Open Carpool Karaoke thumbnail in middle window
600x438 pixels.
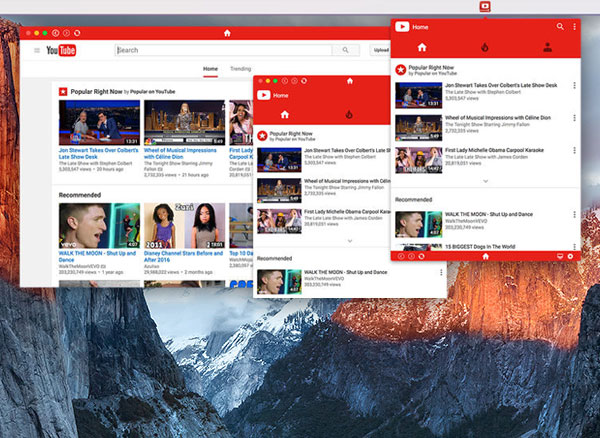pyautogui.click(x=279, y=221)
